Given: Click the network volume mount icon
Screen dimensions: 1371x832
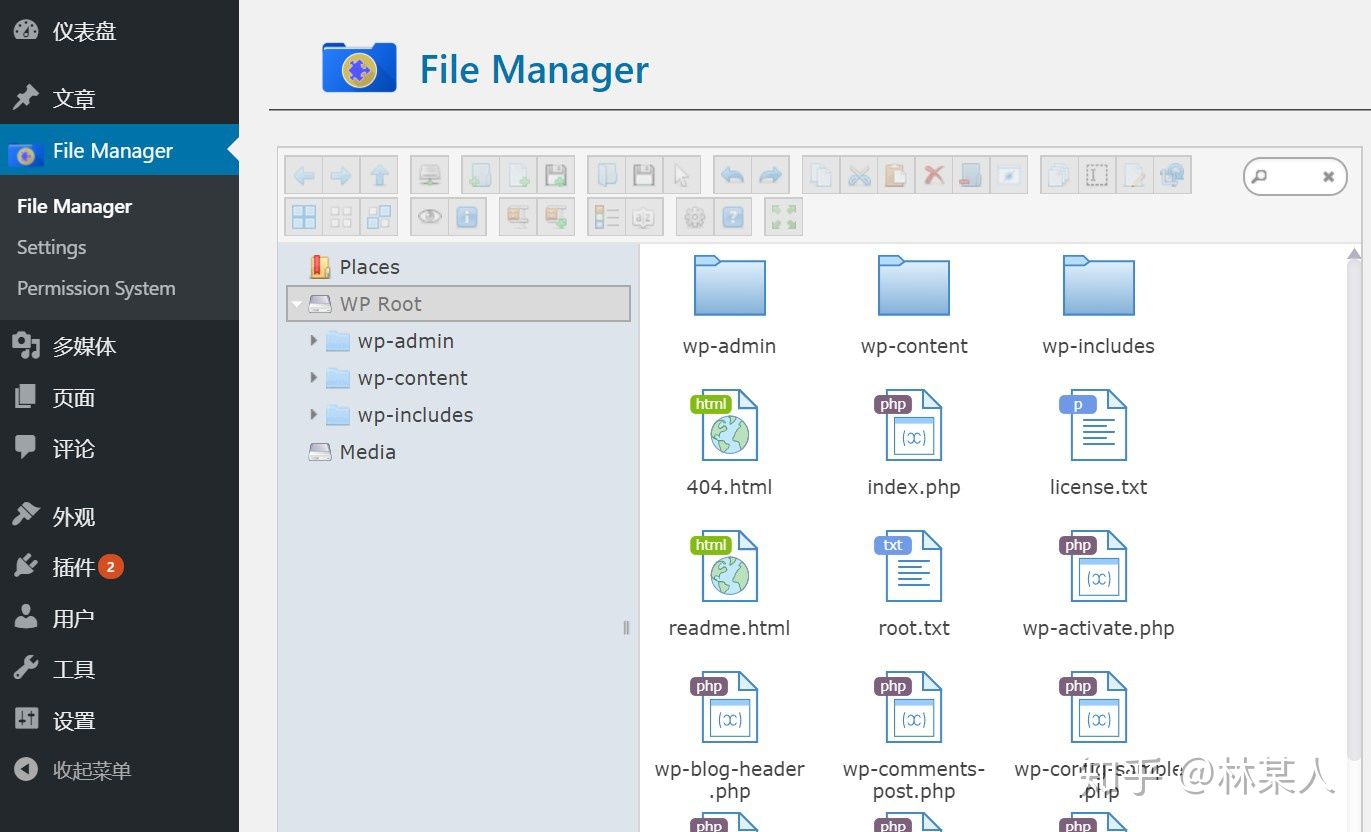Looking at the screenshot, I should tap(430, 176).
